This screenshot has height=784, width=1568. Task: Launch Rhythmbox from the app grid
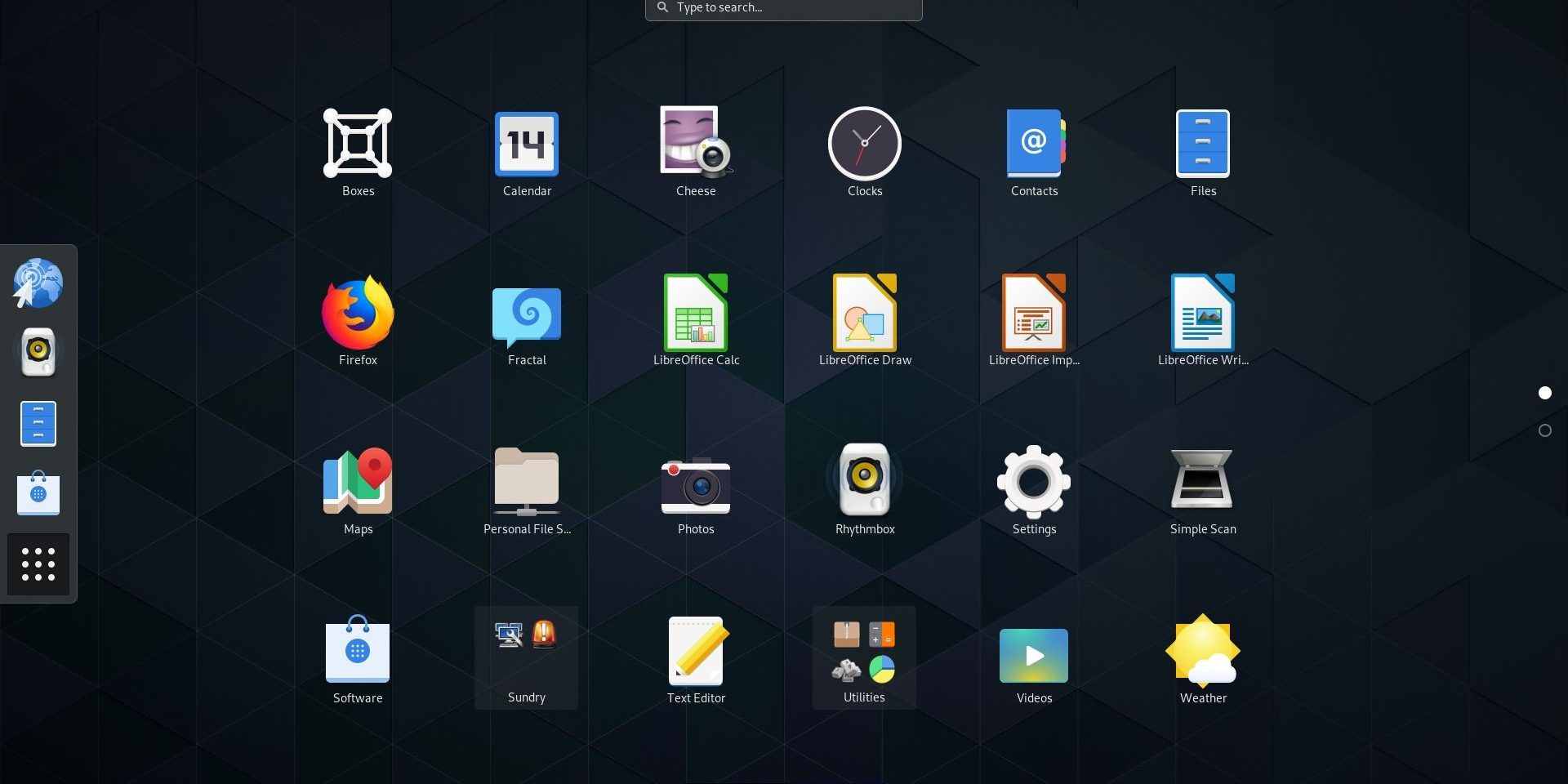pos(865,482)
